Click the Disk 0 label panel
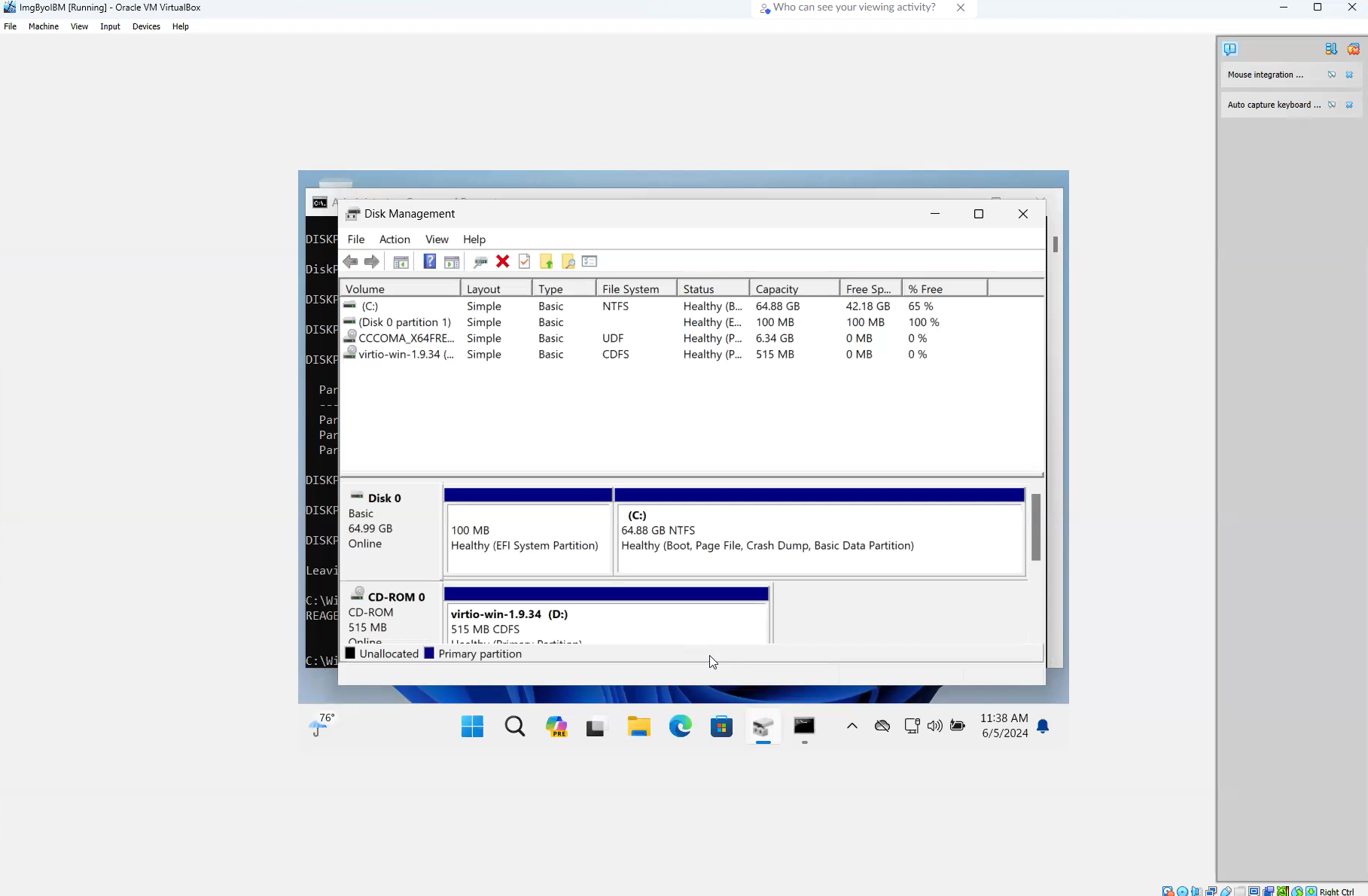1368x896 pixels. pyautogui.click(x=390, y=530)
